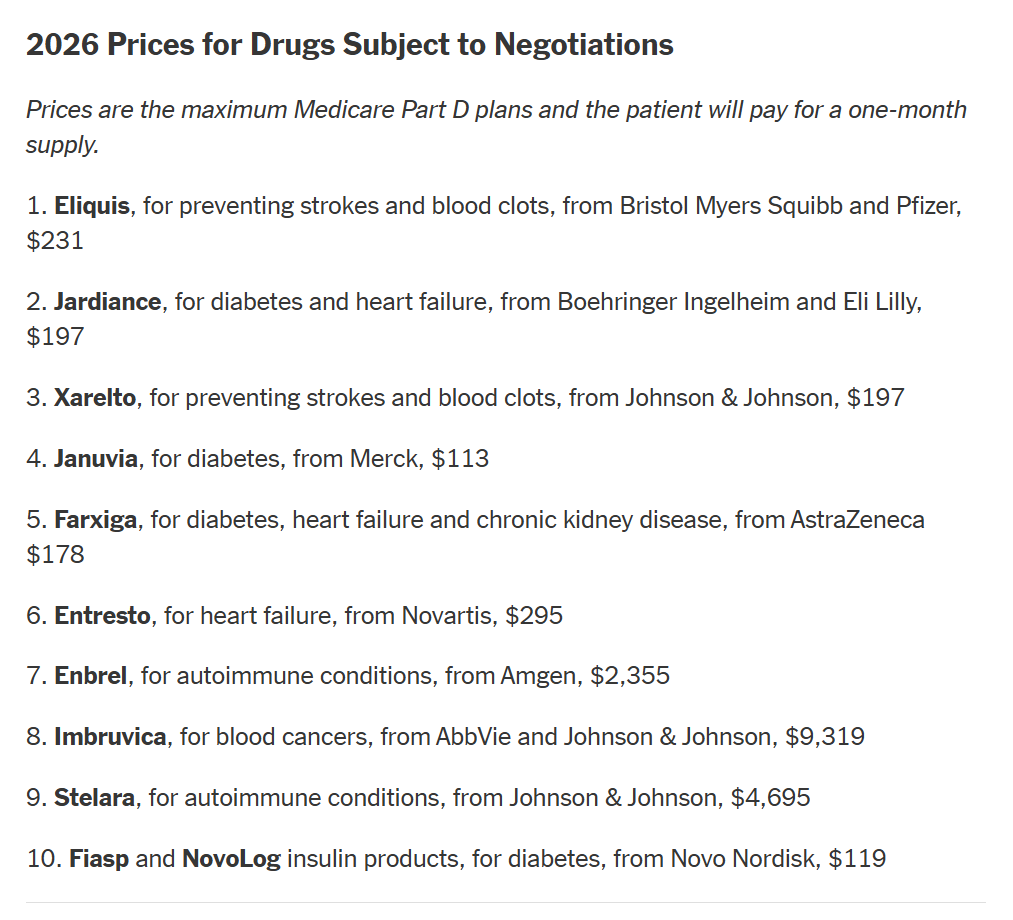Image resolution: width=1013 pixels, height=920 pixels.
Task: Select the $2,355 Enbrel price
Action: pos(630,676)
